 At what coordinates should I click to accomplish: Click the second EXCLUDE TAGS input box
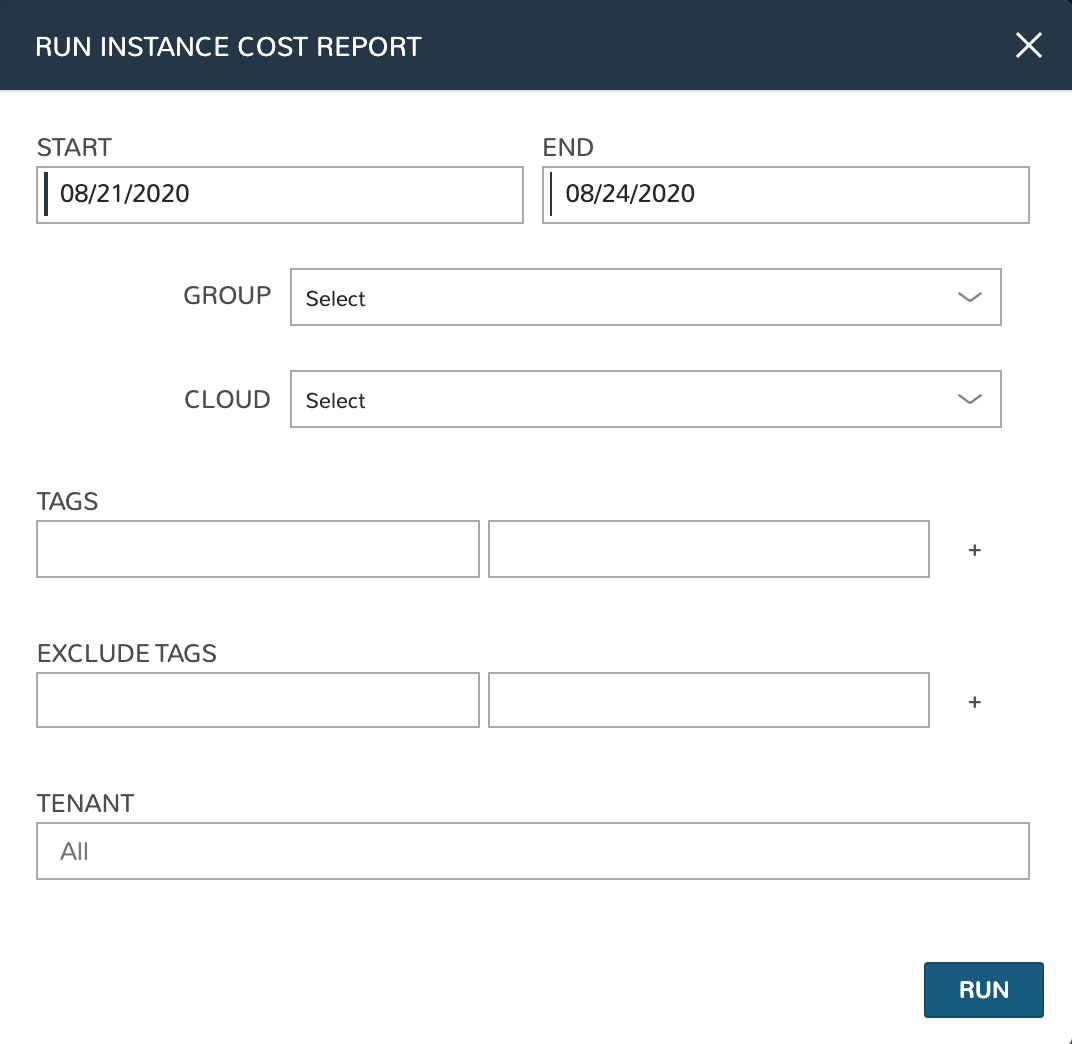pyautogui.click(x=709, y=700)
